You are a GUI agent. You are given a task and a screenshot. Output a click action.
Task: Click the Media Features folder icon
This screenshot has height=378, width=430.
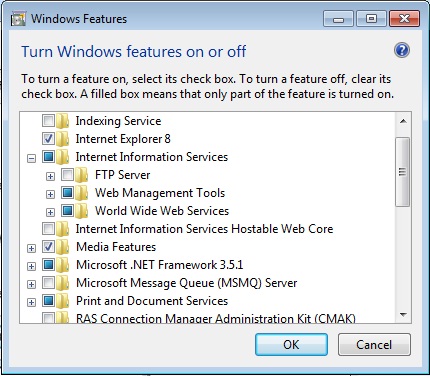coord(63,247)
